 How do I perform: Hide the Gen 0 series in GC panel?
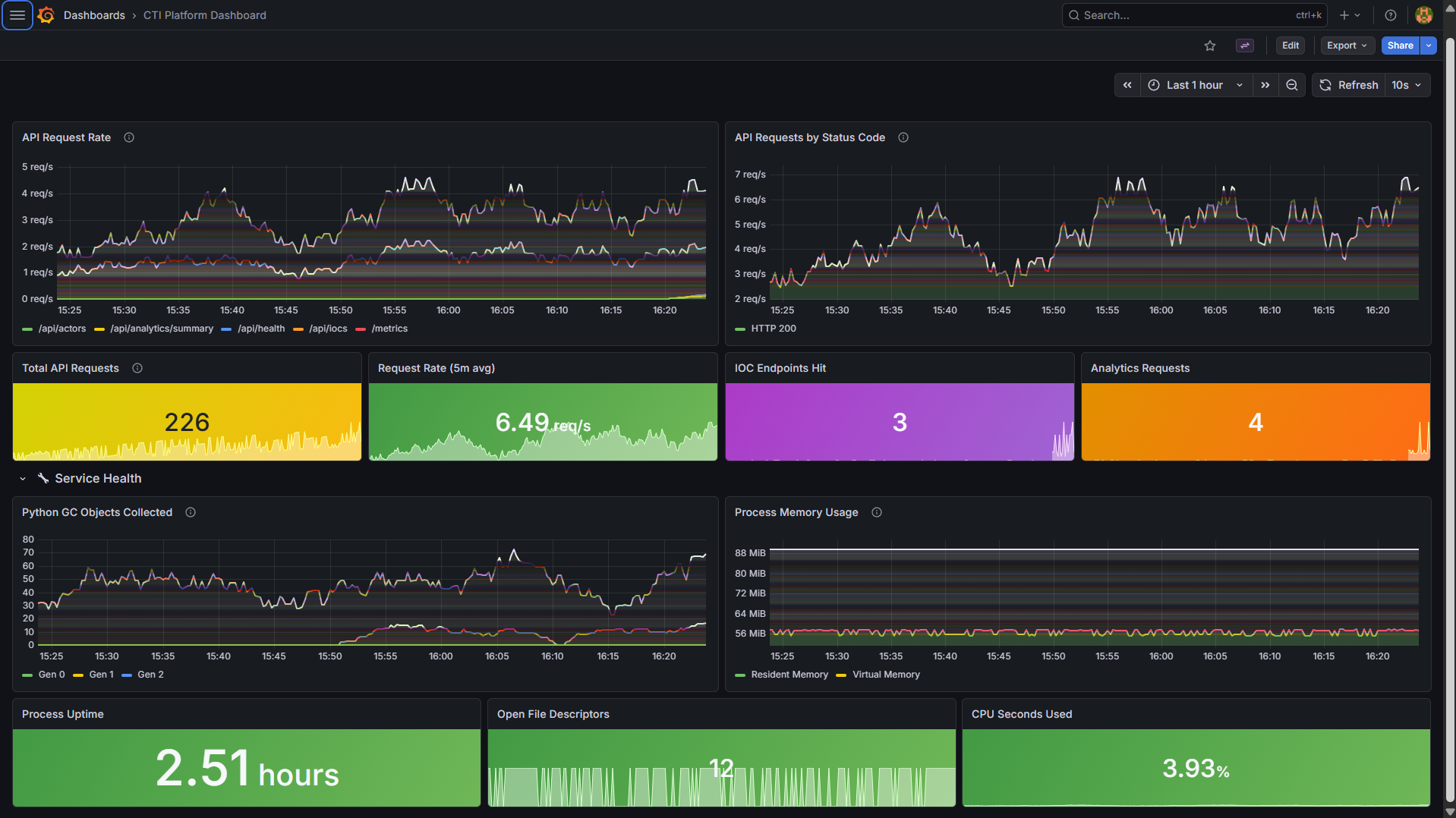point(51,675)
